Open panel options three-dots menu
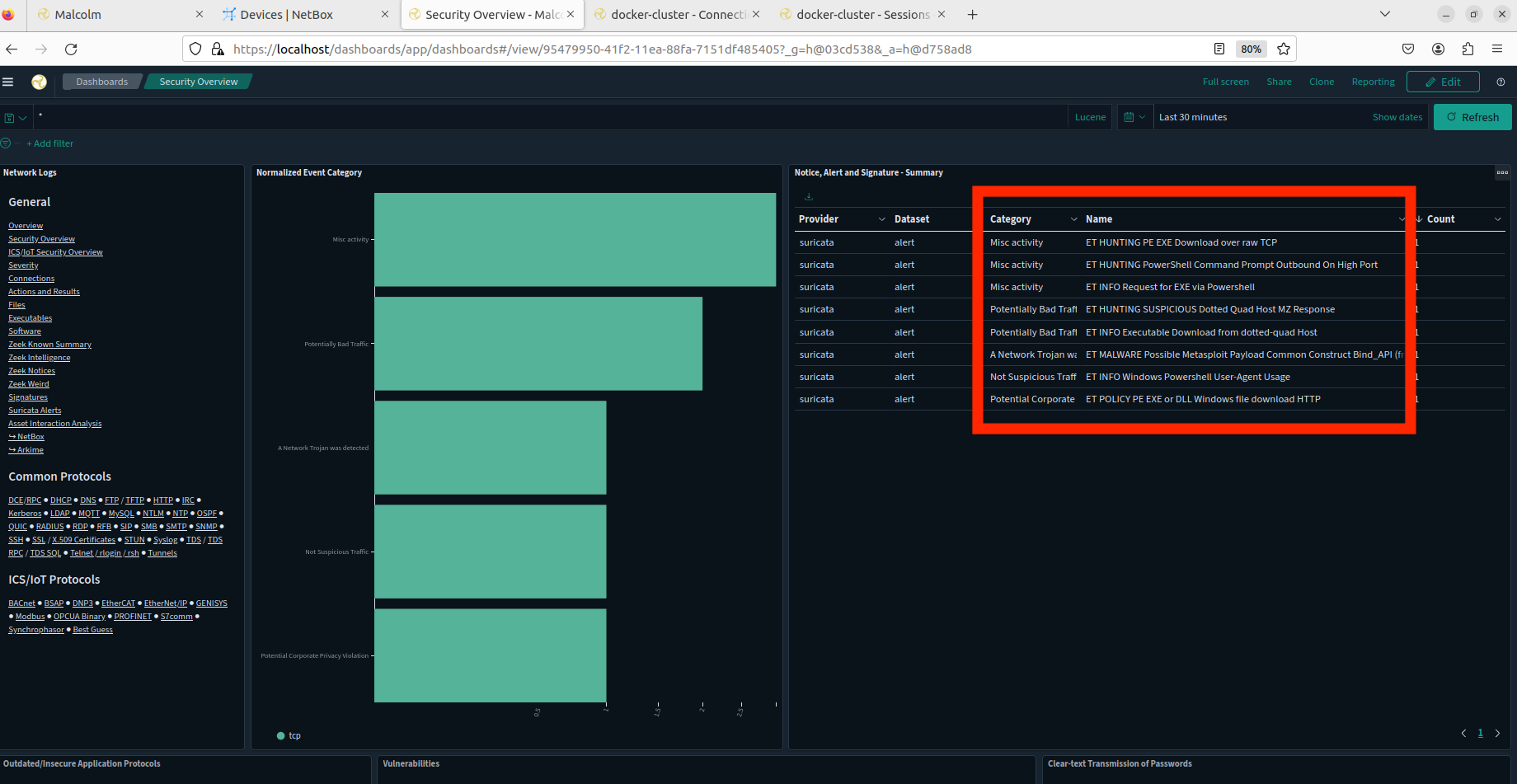This screenshot has height=784, width=1517. 1502,172
